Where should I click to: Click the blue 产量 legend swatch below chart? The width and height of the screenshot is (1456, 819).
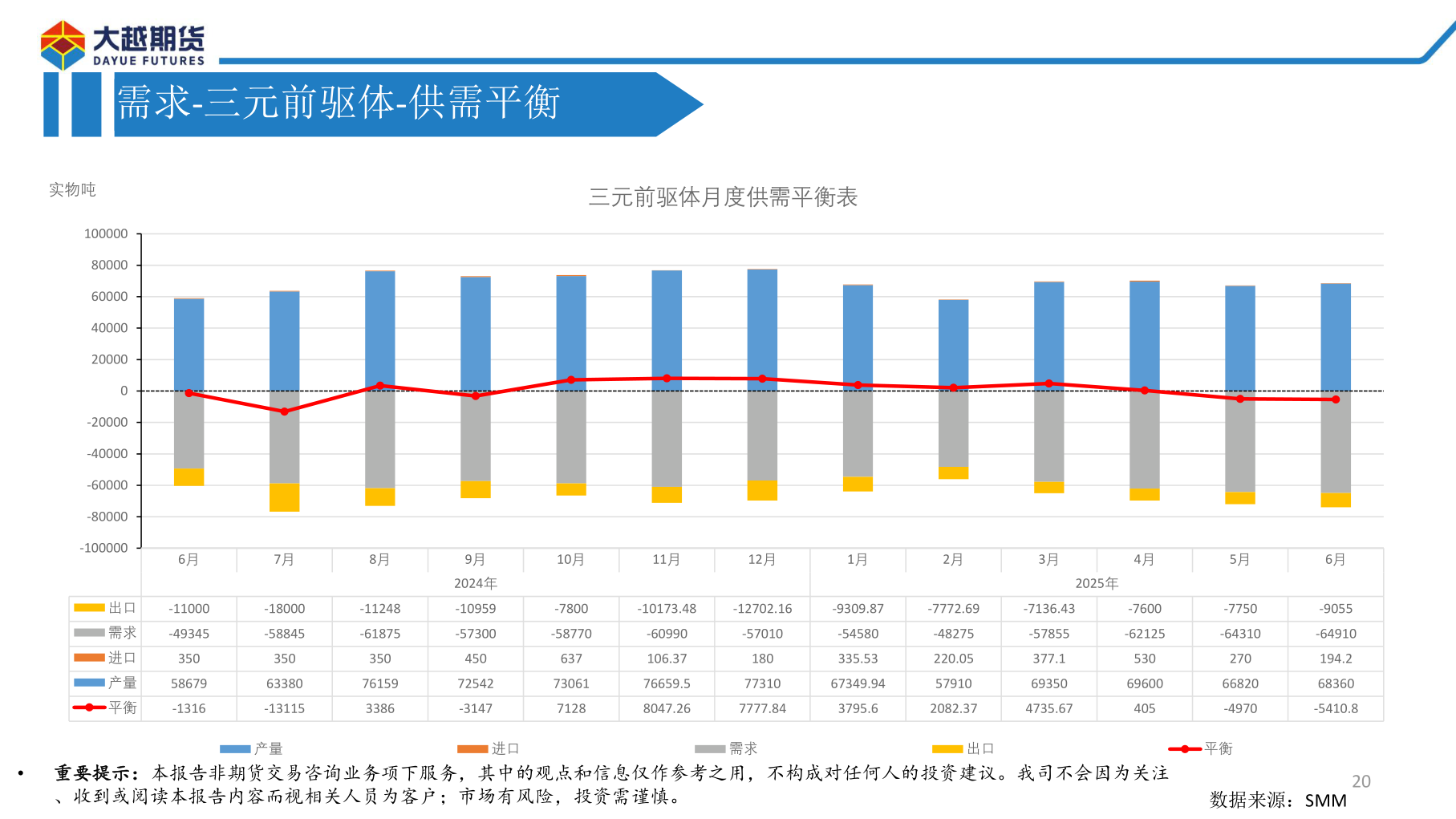tap(235, 749)
